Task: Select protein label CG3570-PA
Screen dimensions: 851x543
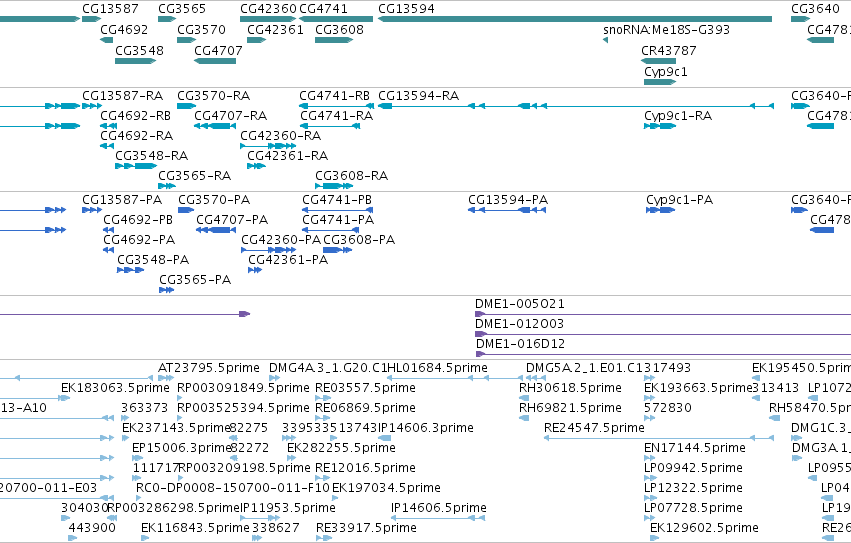Action: pyautogui.click(x=214, y=200)
